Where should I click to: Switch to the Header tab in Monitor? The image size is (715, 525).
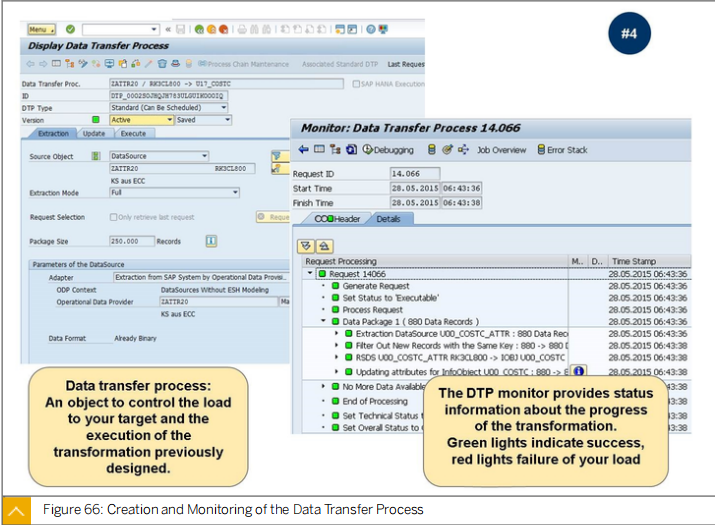(x=337, y=219)
